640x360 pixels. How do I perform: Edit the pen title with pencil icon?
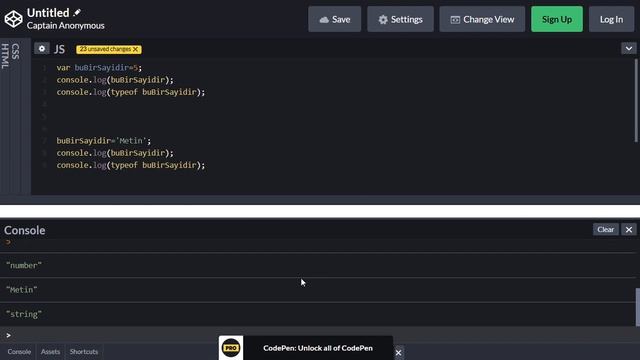coord(77,13)
